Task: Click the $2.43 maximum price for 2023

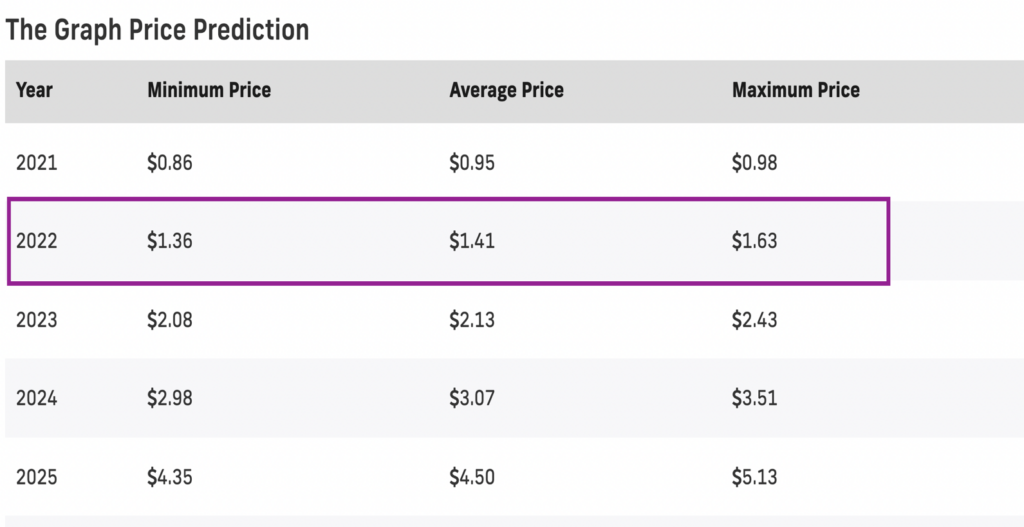Action: tap(754, 320)
